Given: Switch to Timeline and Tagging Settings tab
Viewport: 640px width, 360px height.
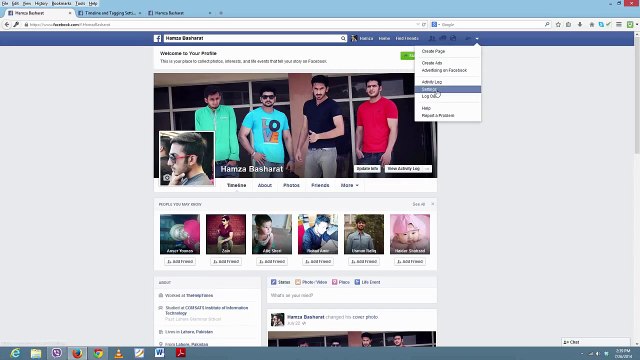Looking at the screenshot, I should pos(109,13).
